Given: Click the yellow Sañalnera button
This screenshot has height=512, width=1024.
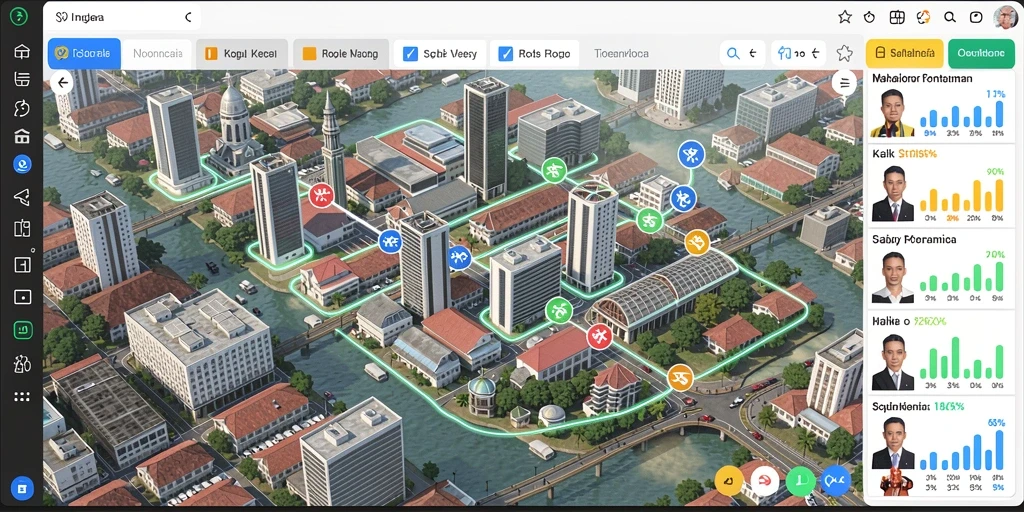Looking at the screenshot, I should (904, 53).
